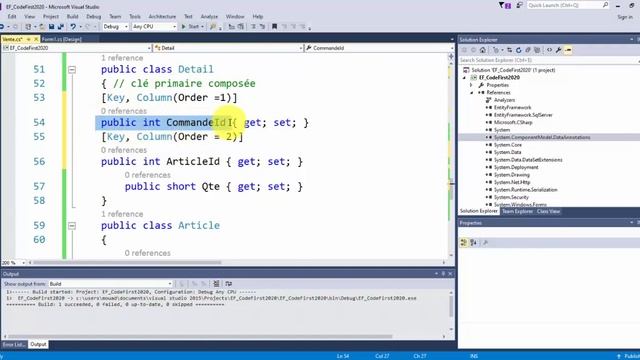
Task: Select the System.Net.Http reference
Action: 512,182
